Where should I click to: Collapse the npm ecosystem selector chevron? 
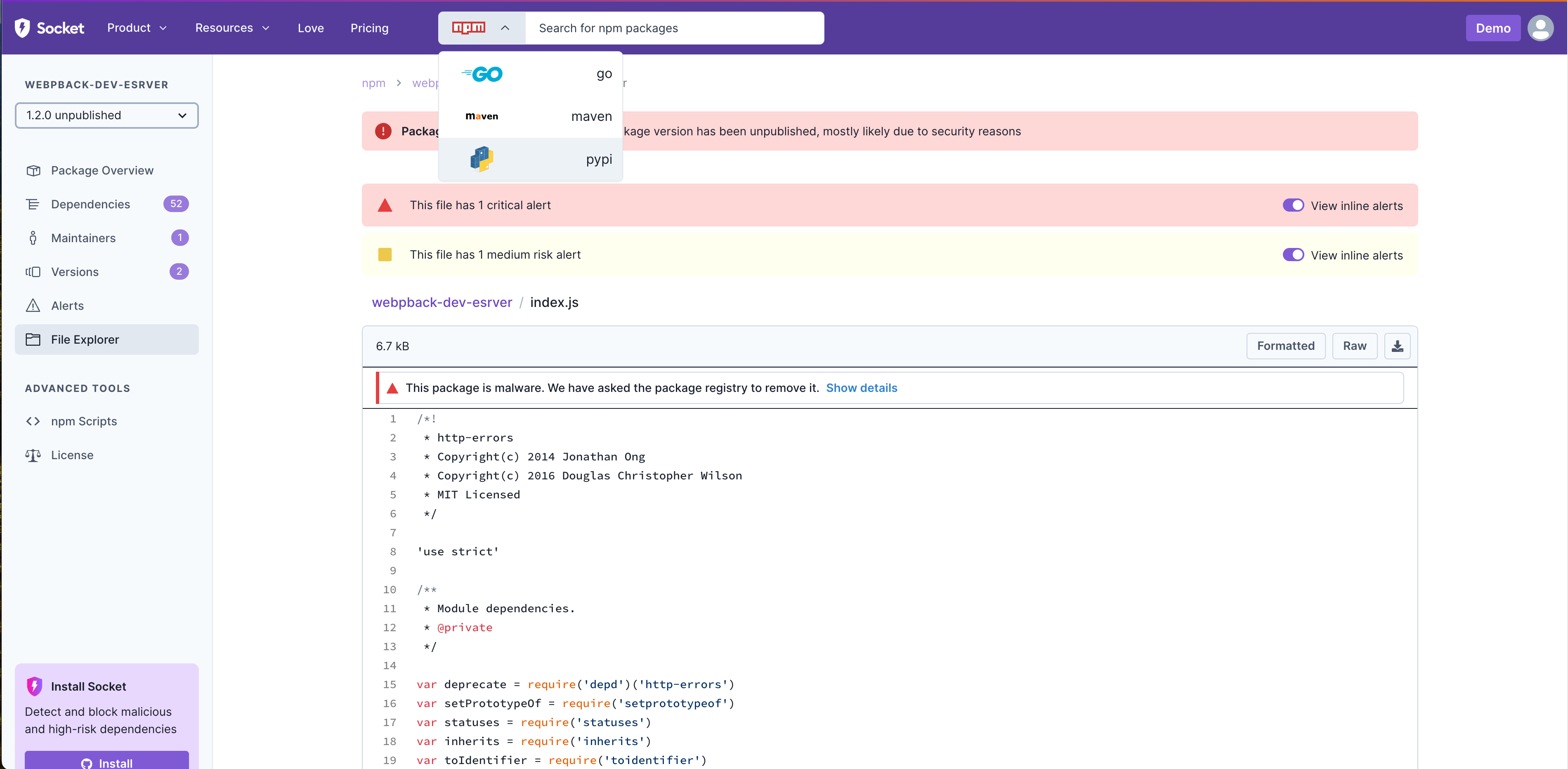coord(505,28)
